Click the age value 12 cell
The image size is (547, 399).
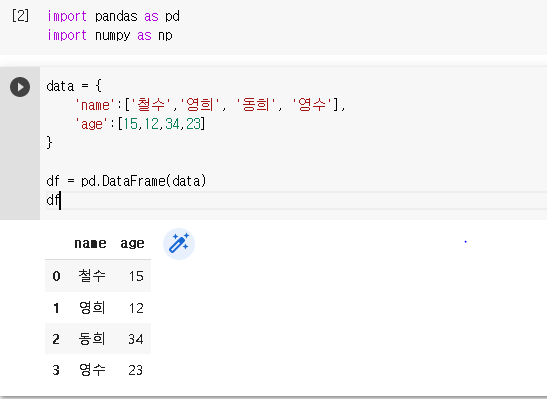click(x=136, y=308)
